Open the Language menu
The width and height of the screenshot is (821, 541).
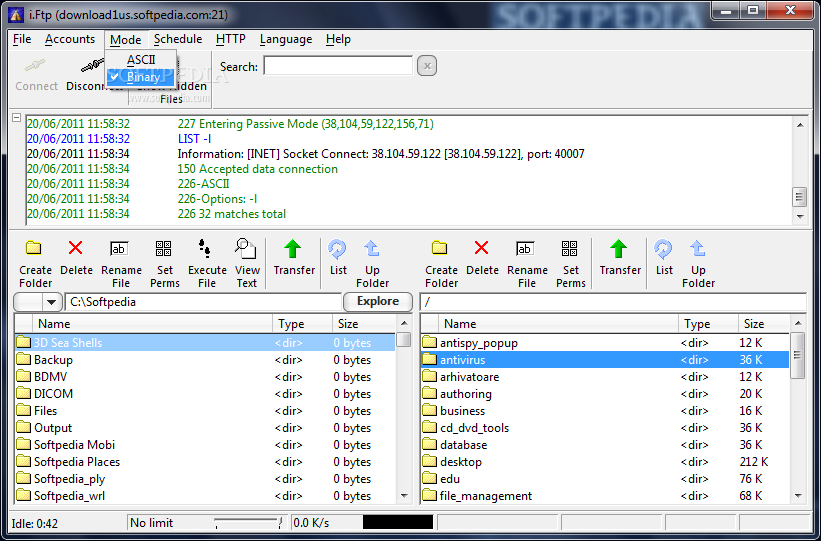286,39
